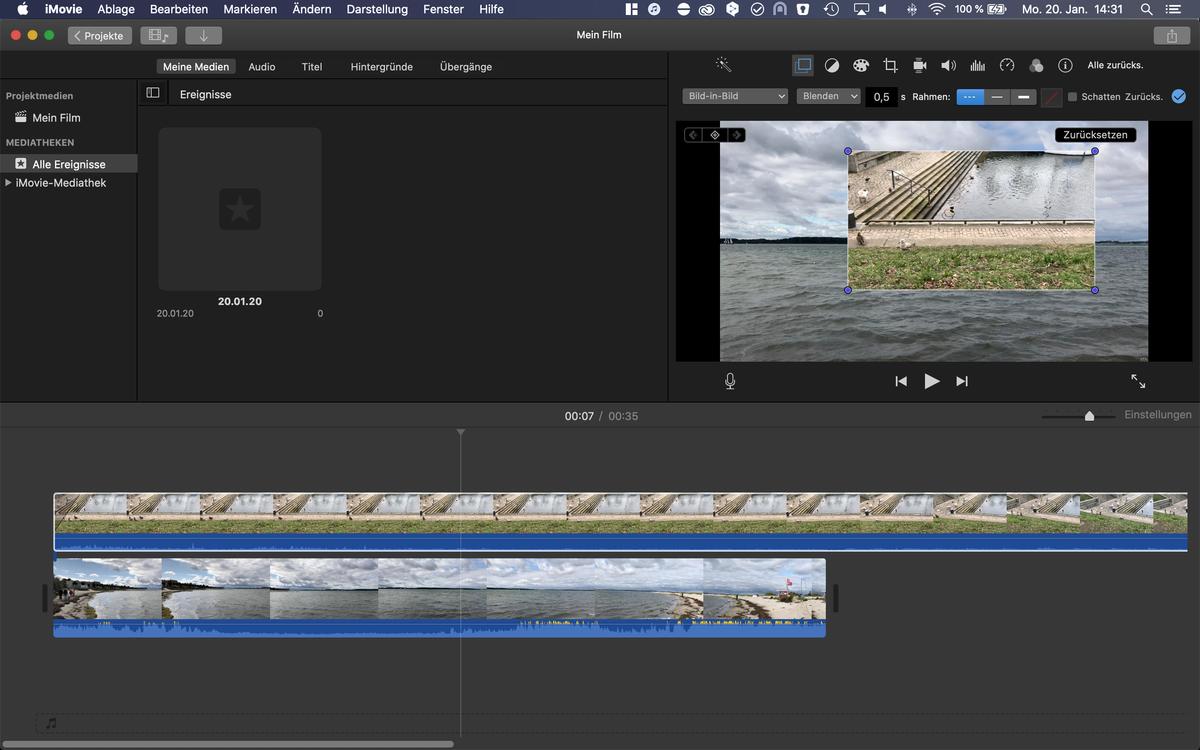Open the stabilization camera icon
Viewport: 1200px width, 750px height.
point(919,65)
